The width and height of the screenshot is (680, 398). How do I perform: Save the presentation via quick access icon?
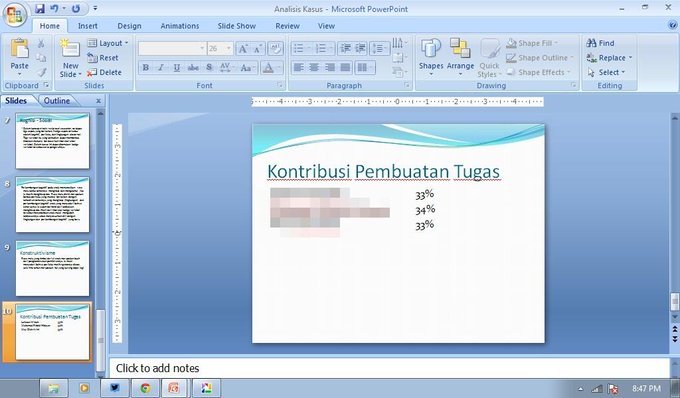pyautogui.click(x=40, y=9)
